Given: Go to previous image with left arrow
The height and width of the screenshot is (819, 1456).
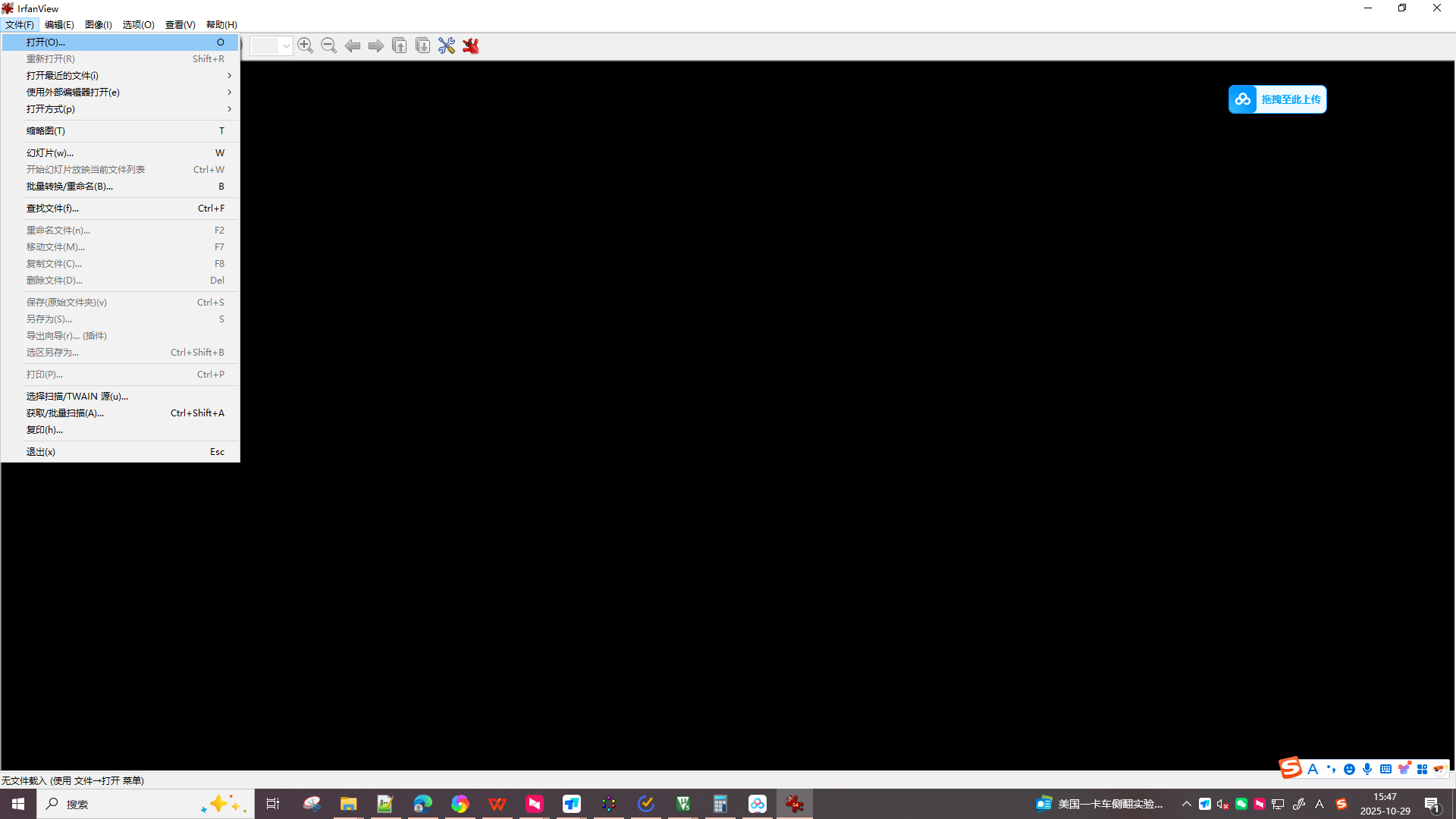Looking at the screenshot, I should (353, 45).
